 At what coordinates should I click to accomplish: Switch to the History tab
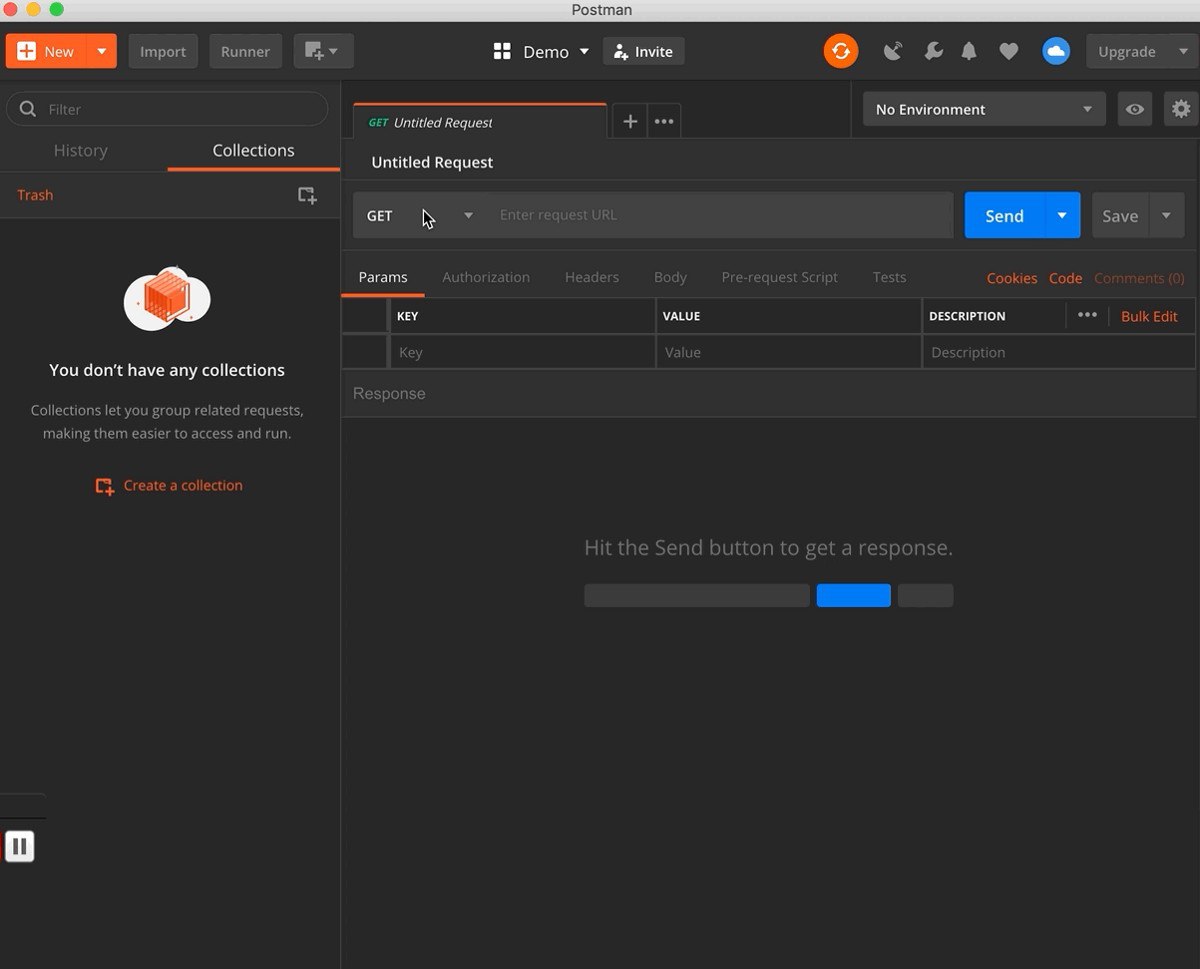(80, 150)
